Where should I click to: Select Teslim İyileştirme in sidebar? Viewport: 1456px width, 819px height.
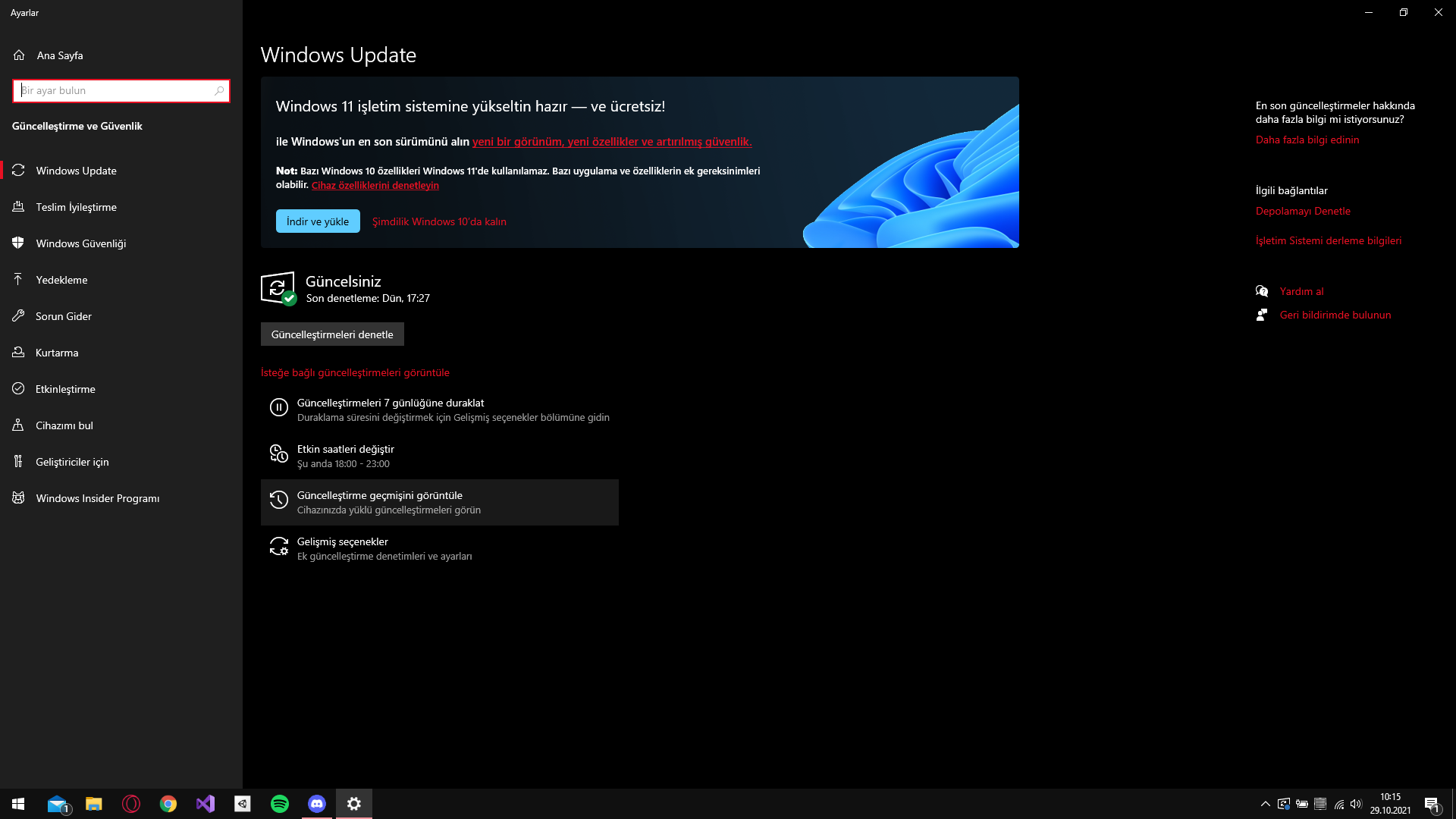(x=76, y=207)
